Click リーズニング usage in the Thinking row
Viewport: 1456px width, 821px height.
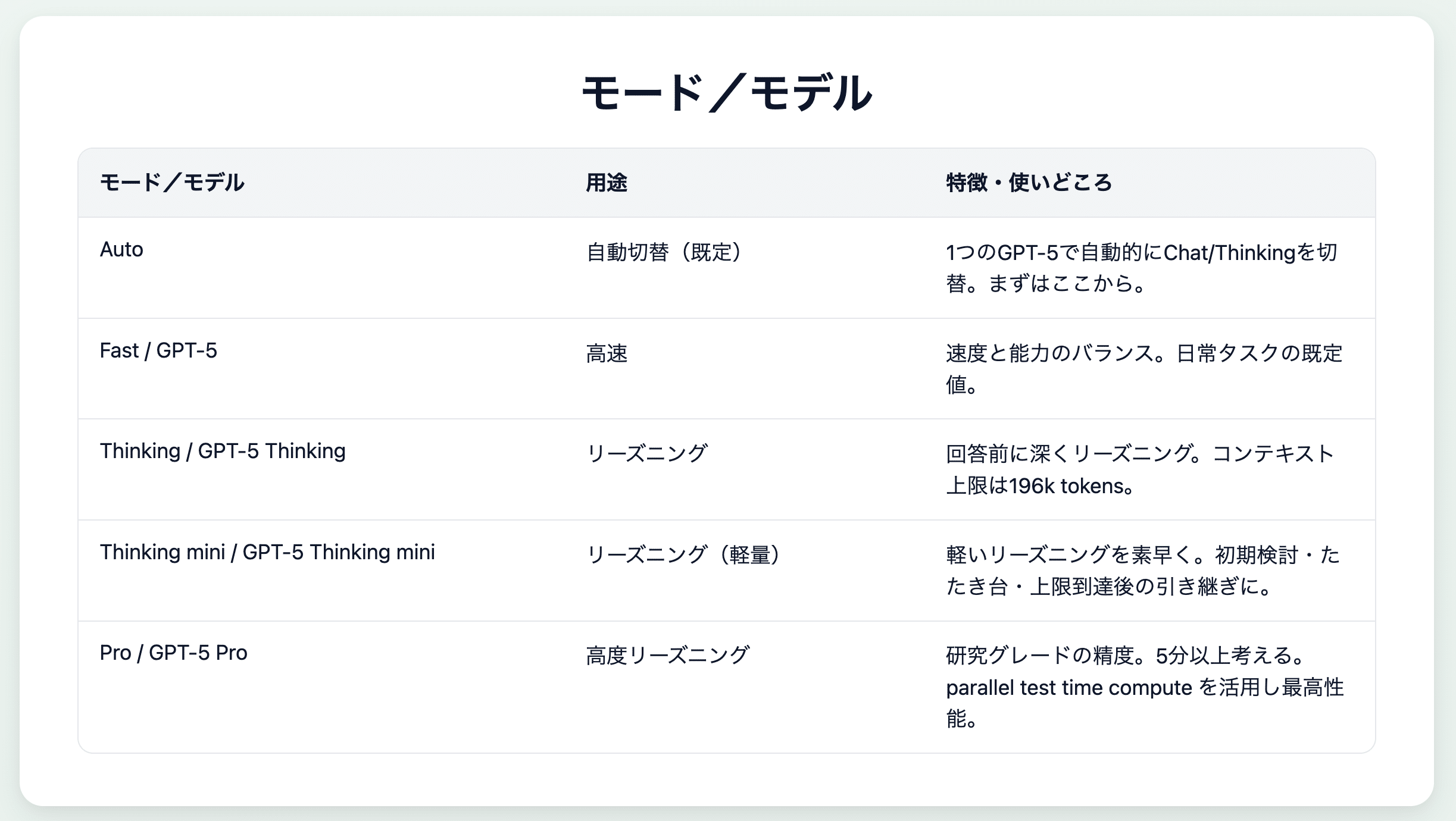pos(647,454)
